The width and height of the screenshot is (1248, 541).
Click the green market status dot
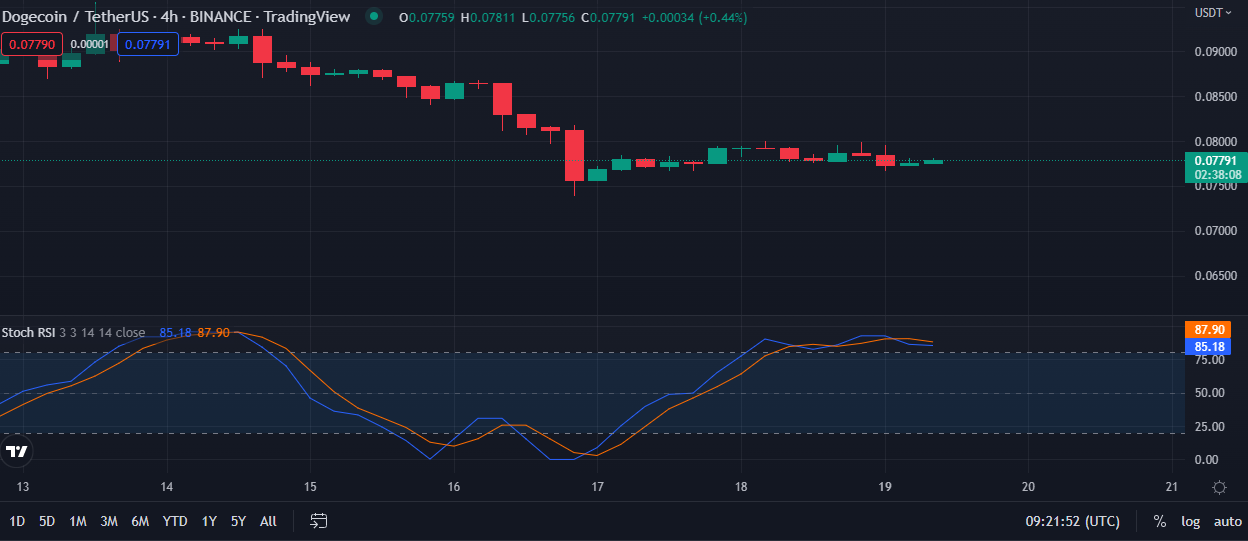(374, 16)
